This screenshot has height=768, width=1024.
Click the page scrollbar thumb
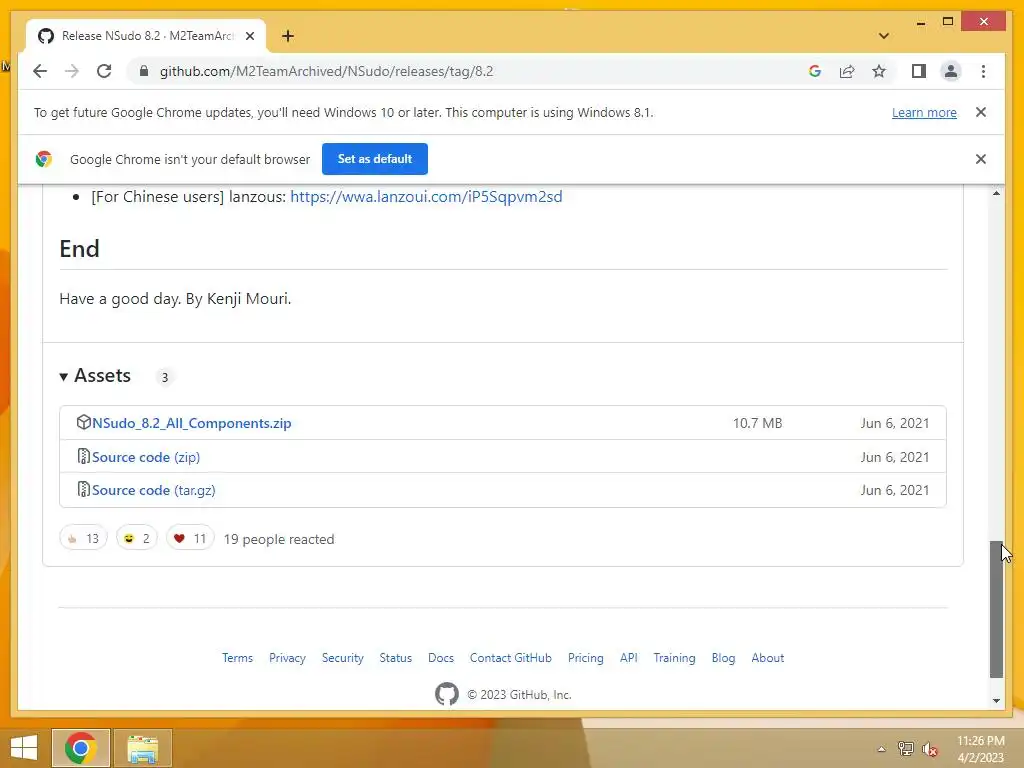pyautogui.click(x=996, y=609)
